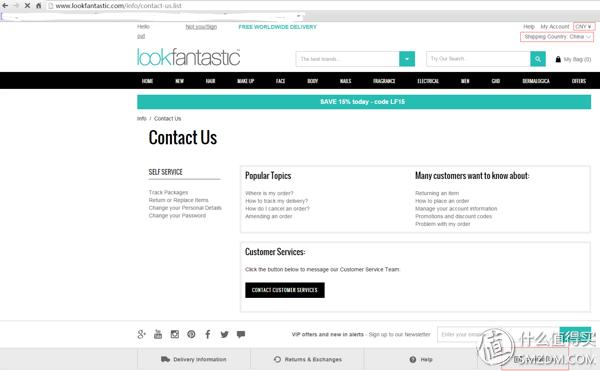Open the DERMALOGICA menu item
Screen dimensions: 600x371
(x=536, y=81)
